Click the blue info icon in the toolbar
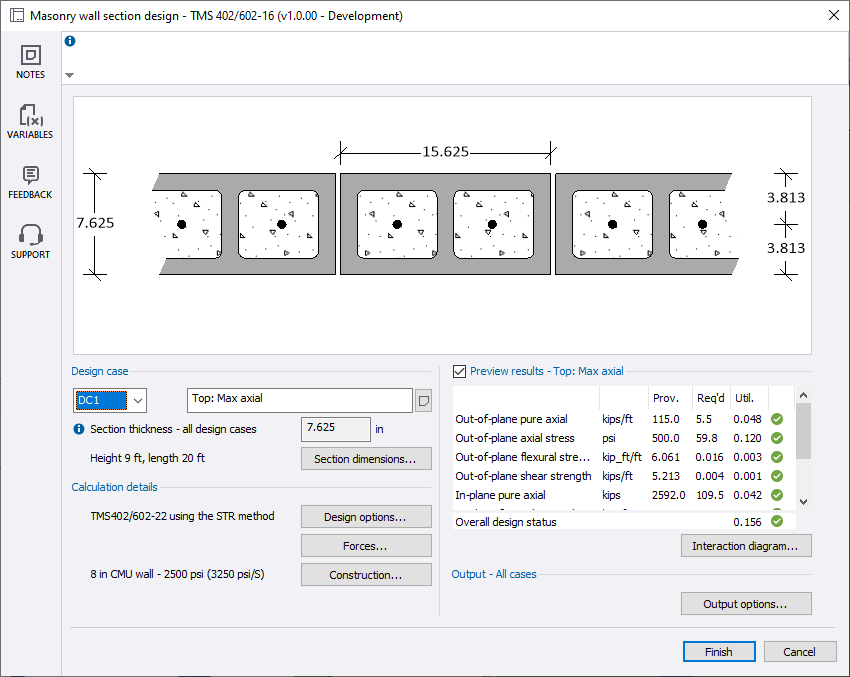850x677 pixels. 68,40
